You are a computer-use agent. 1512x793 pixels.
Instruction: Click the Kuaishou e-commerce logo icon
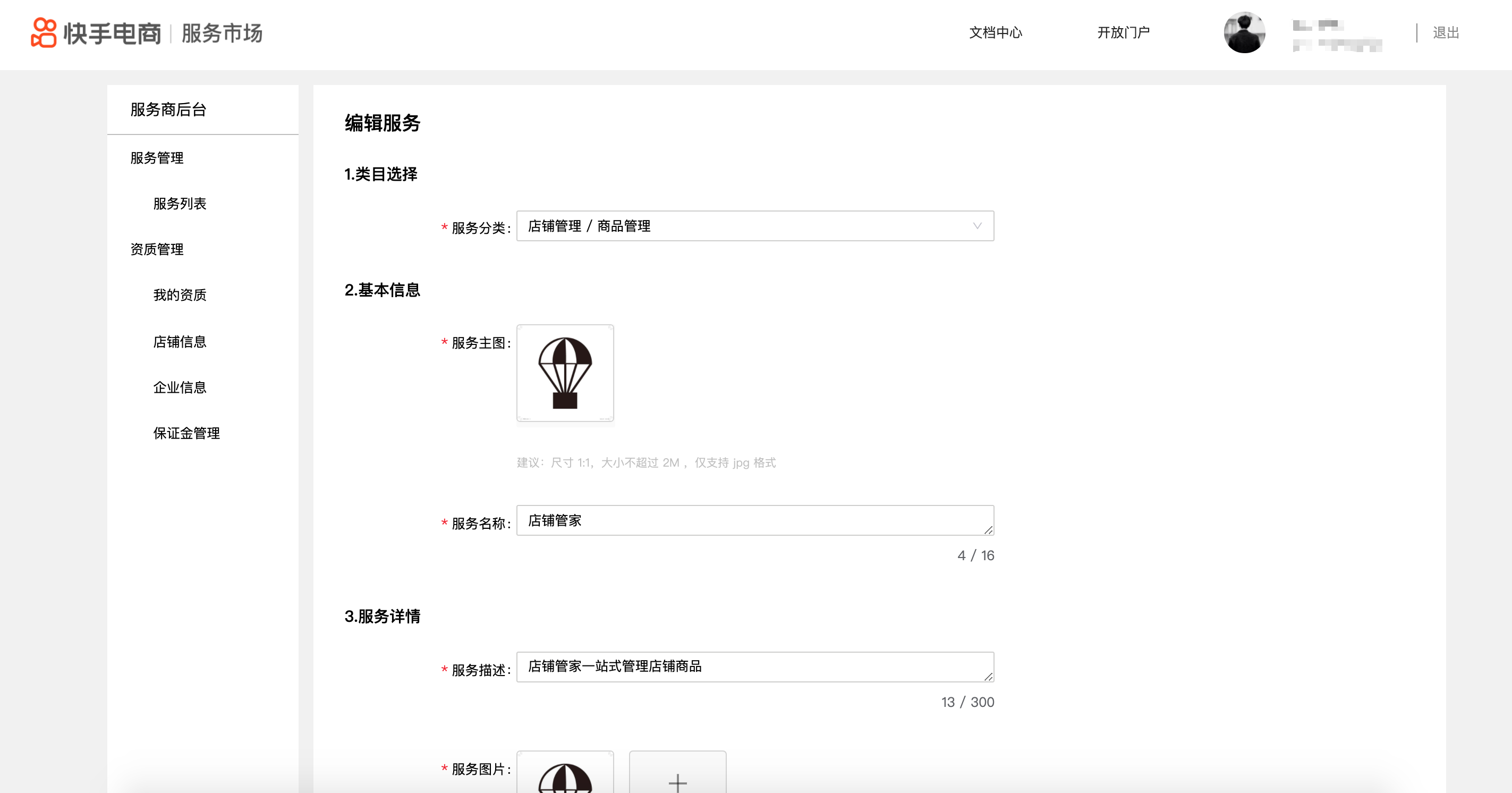[x=44, y=32]
